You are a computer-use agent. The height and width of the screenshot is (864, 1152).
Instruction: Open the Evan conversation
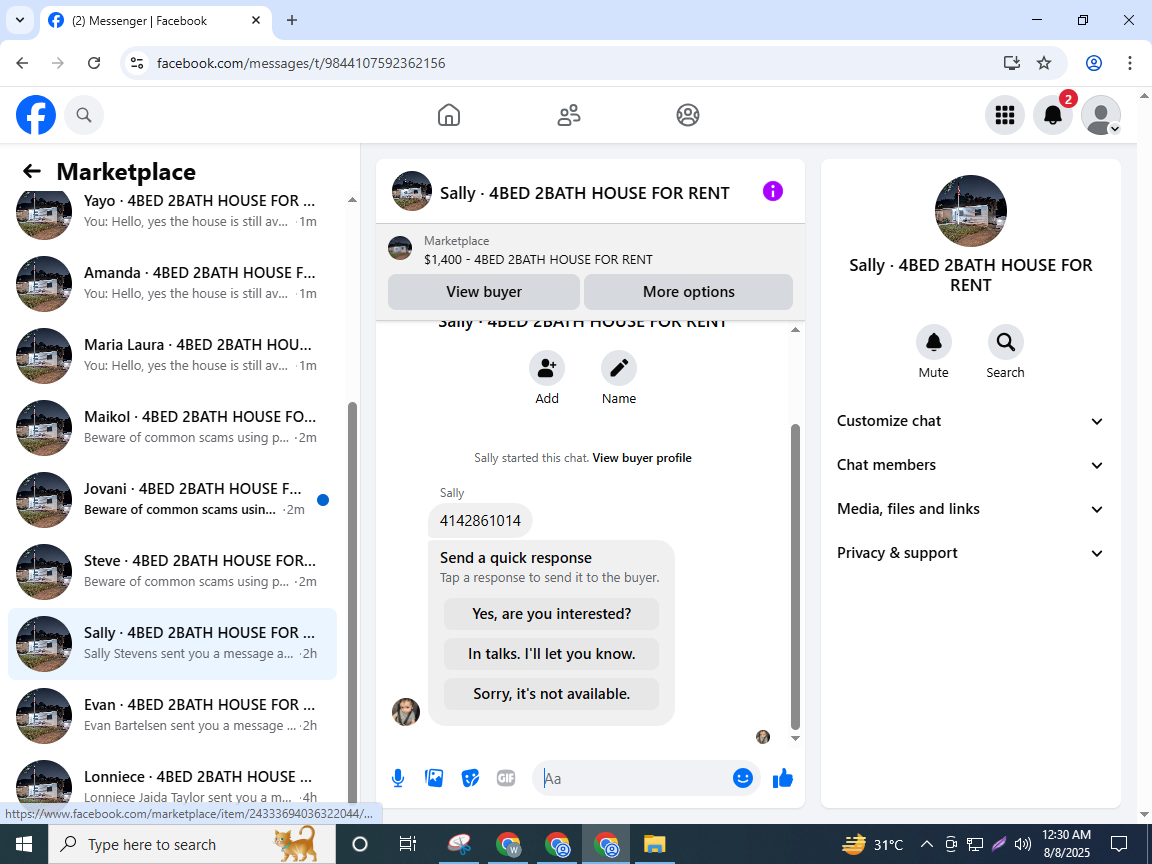pos(173,716)
